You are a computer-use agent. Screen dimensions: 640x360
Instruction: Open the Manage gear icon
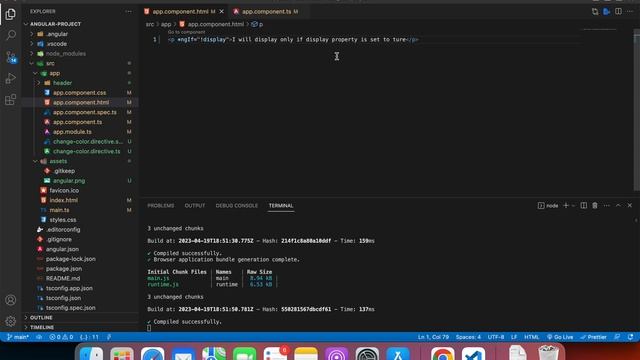[11, 321]
